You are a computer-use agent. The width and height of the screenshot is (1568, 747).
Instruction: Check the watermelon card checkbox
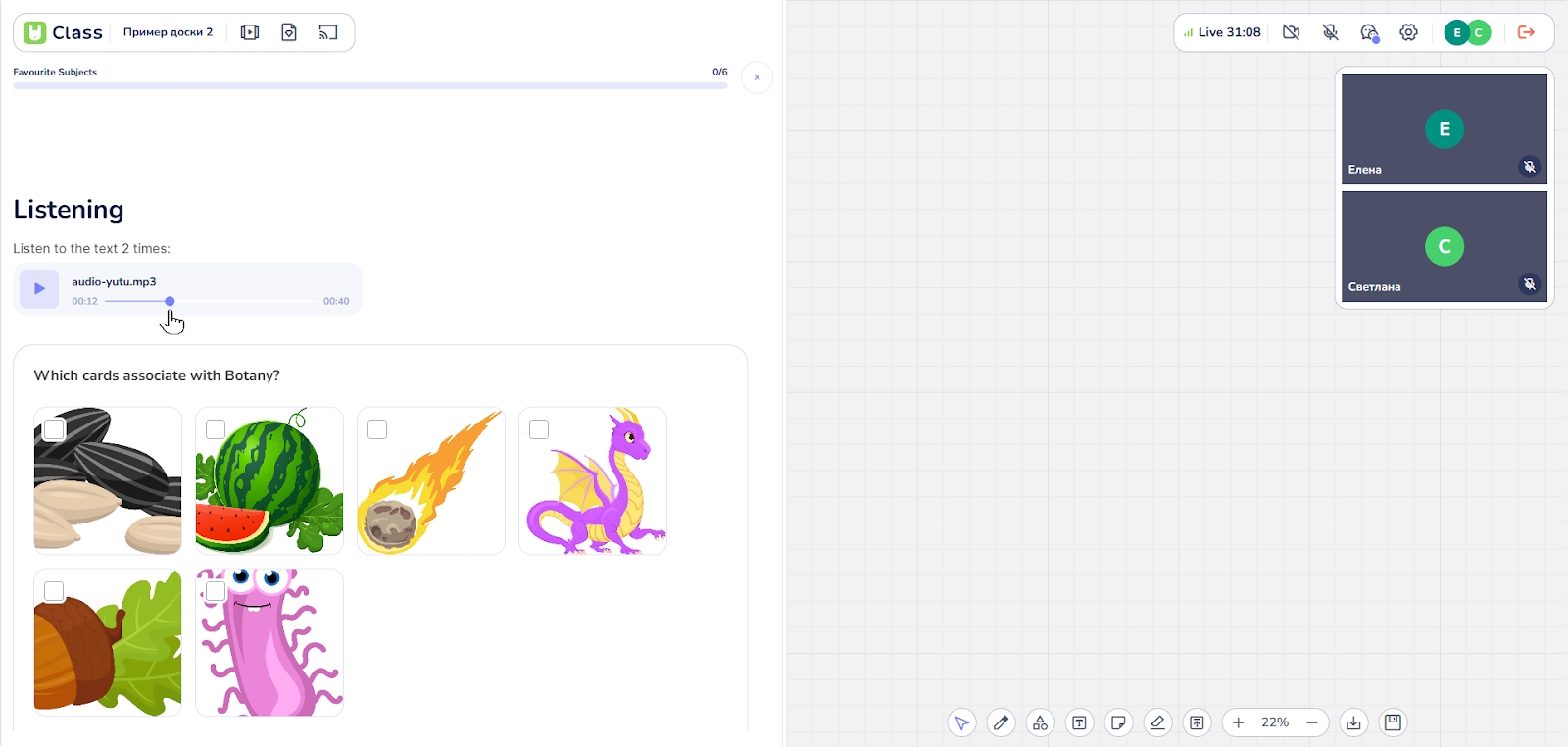[216, 429]
